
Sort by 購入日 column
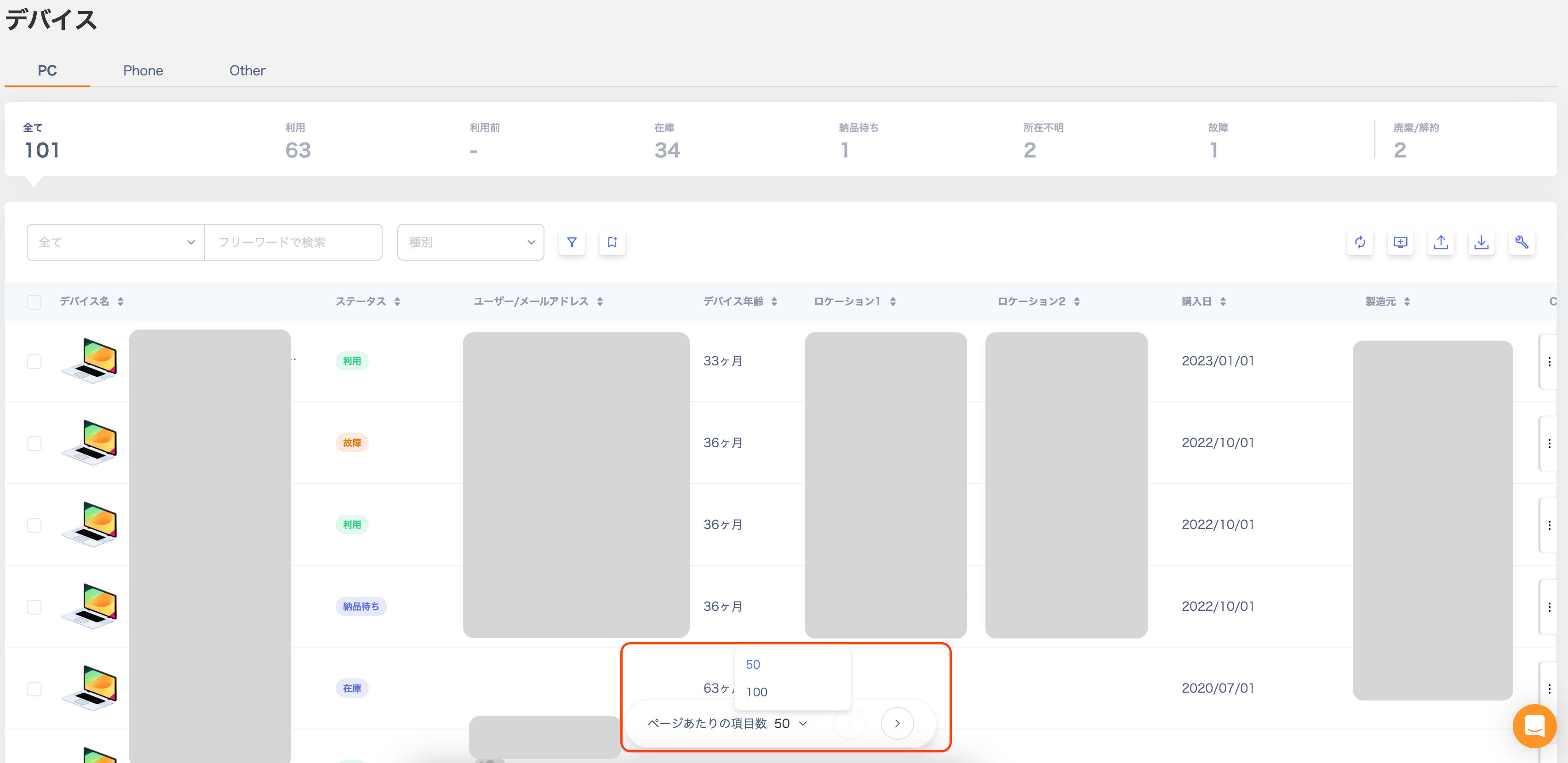click(1223, 301)
